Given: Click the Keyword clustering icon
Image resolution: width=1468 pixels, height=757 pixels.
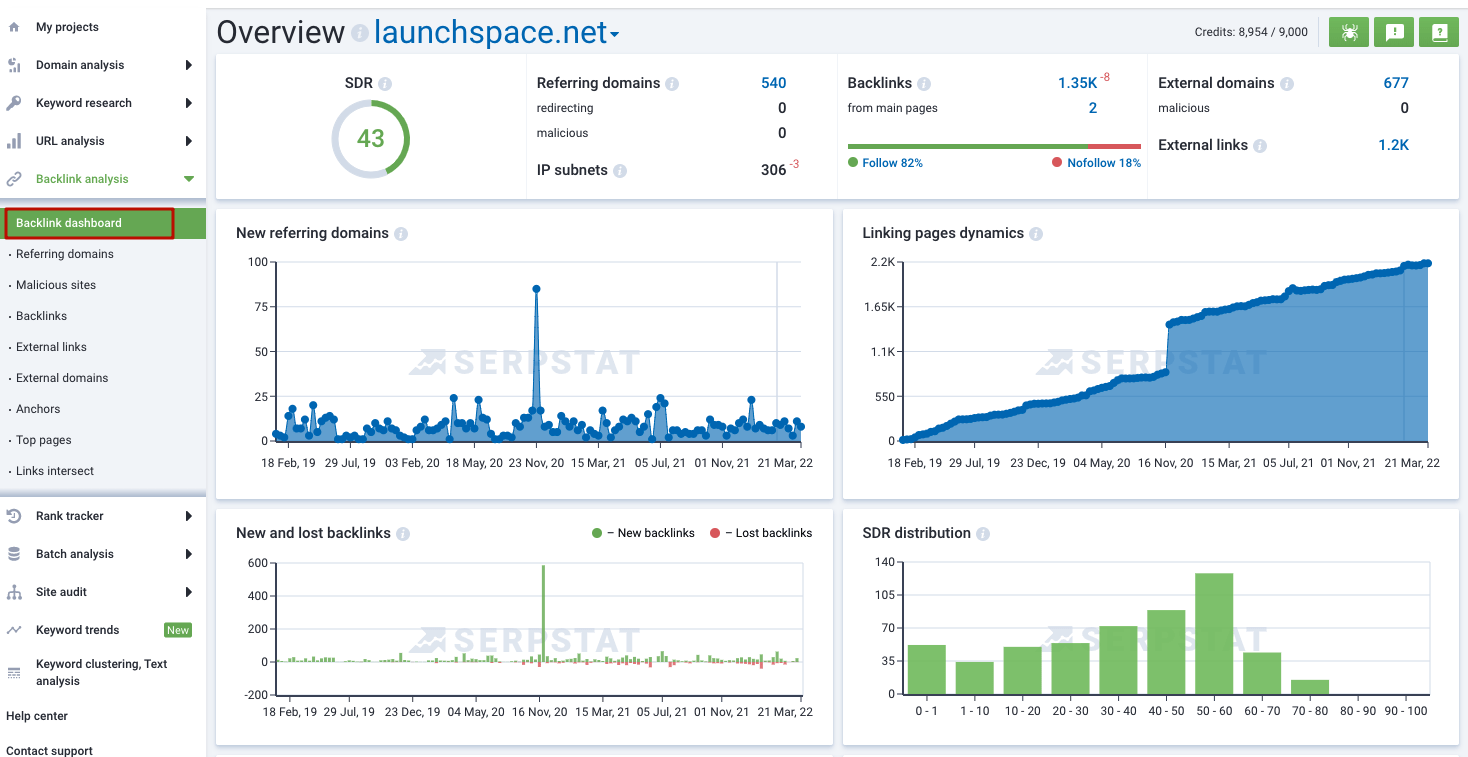Looking at the screenshot, I should (x=14, y=673).
